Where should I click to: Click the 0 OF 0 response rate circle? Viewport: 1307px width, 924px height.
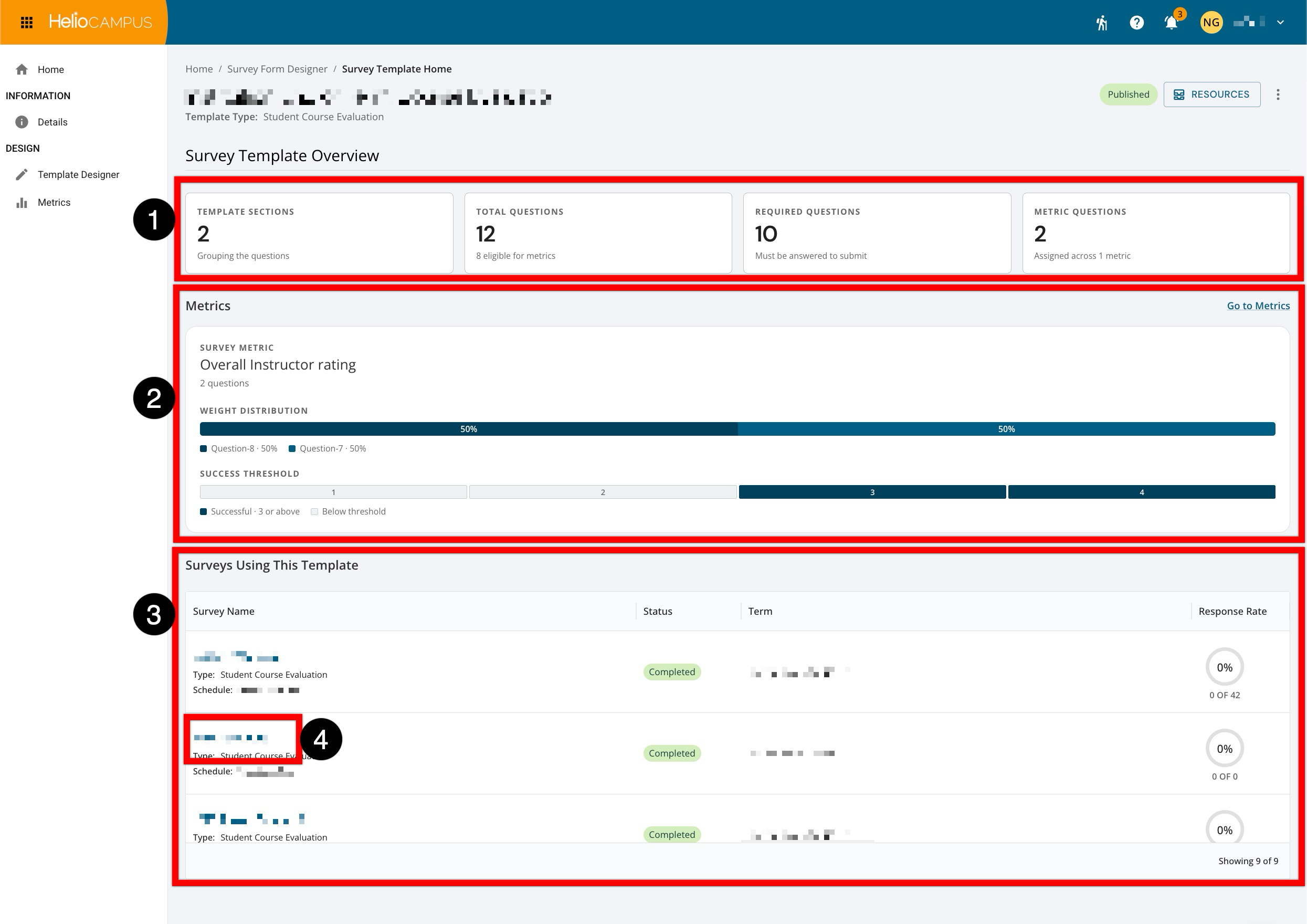pyautogui.click(x=1225, y=748)
